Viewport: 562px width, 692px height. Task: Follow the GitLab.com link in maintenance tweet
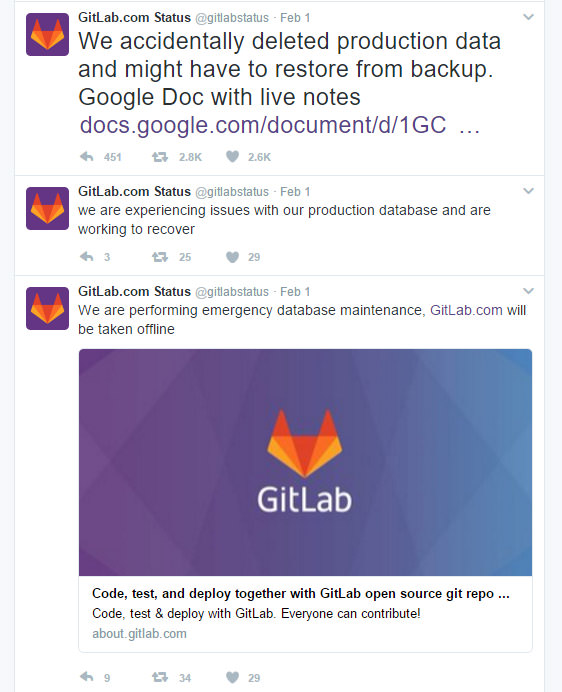[x=466, y=310]
